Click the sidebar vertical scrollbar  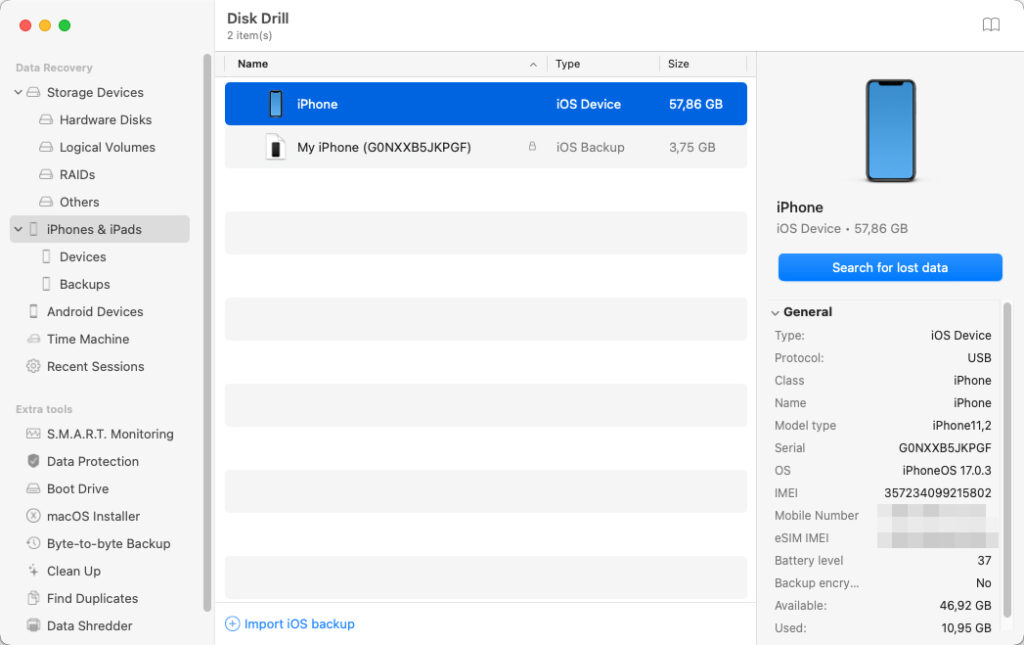207,332
